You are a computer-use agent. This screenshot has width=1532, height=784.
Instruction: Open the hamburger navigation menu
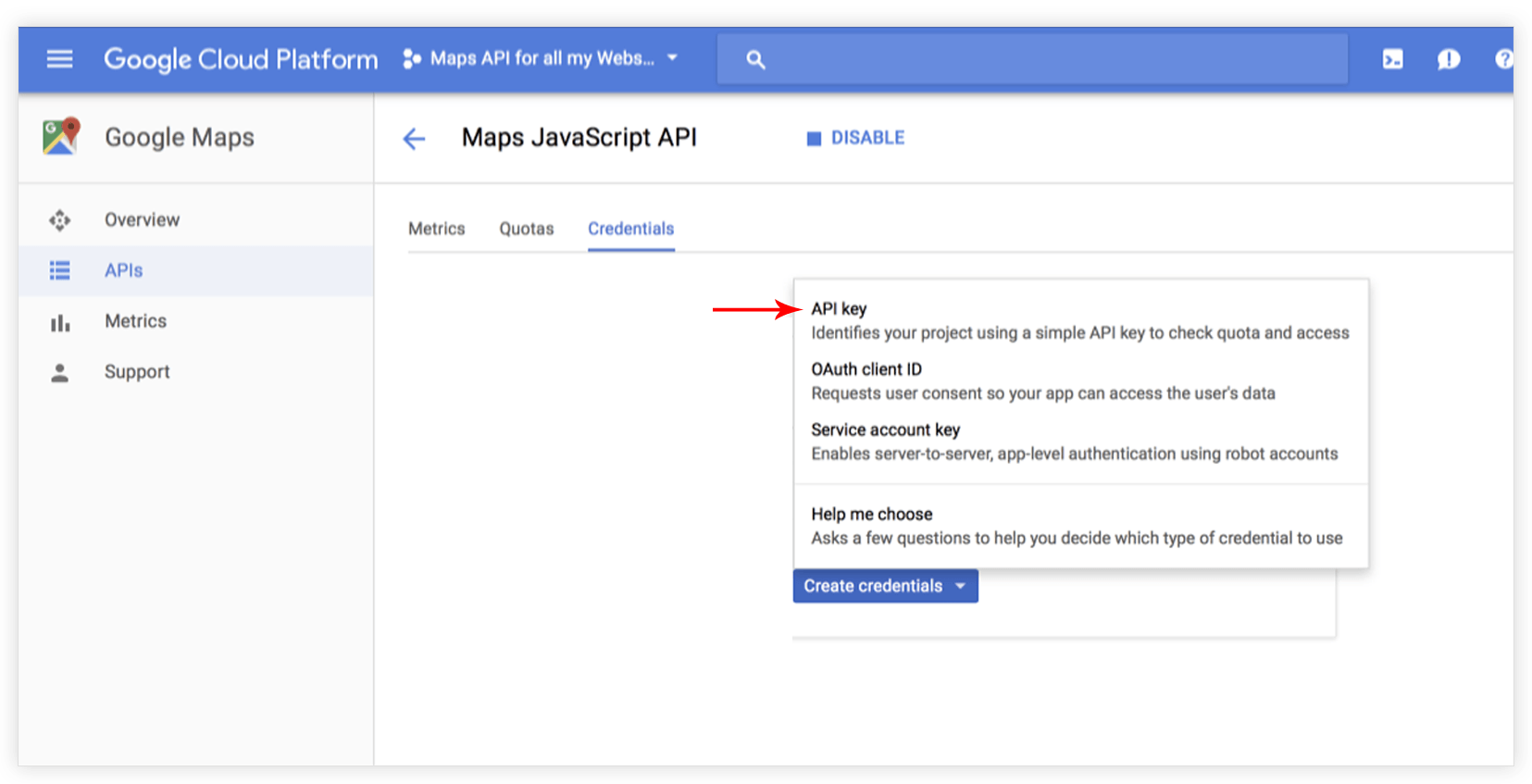click(x=59, y=59)
